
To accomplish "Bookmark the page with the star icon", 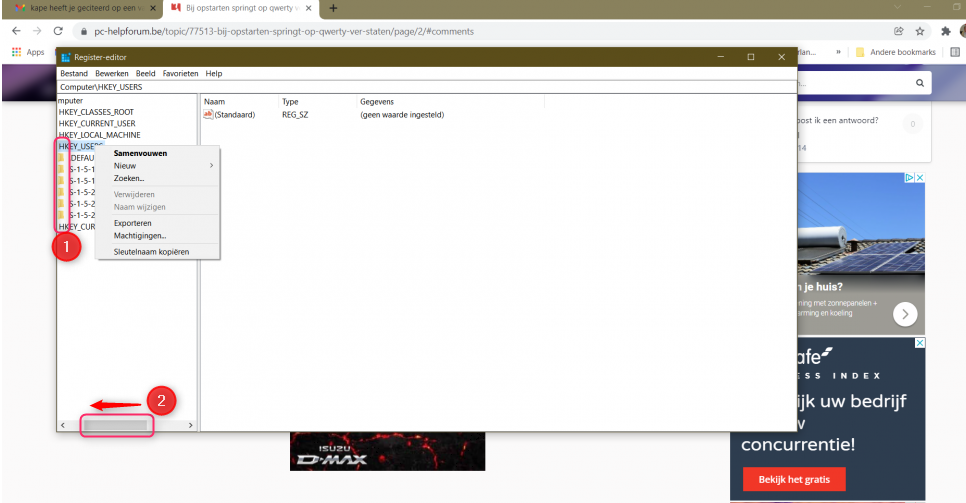I will click(x=920, y=31).
